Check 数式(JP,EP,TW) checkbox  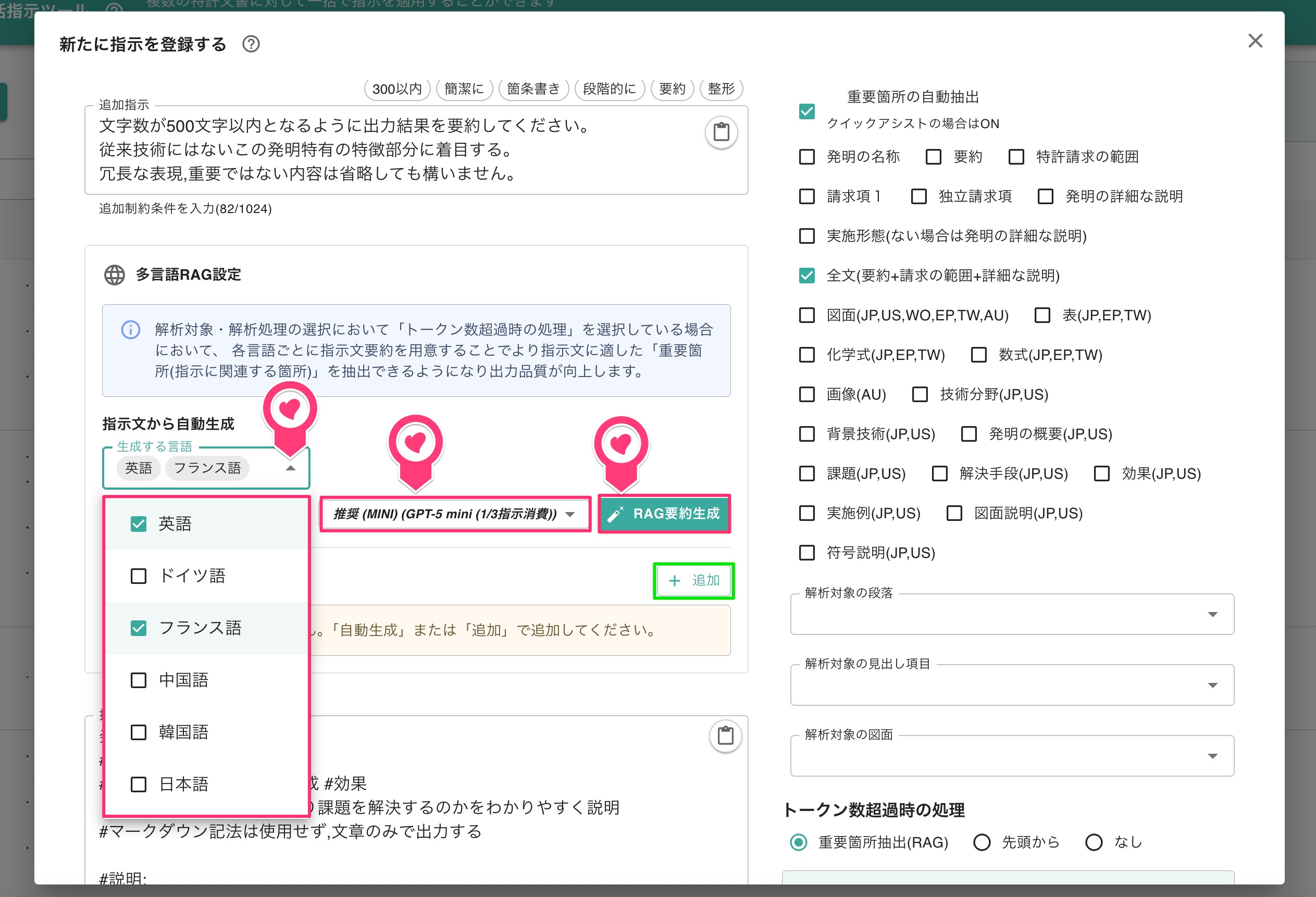[x=979, y=355]
